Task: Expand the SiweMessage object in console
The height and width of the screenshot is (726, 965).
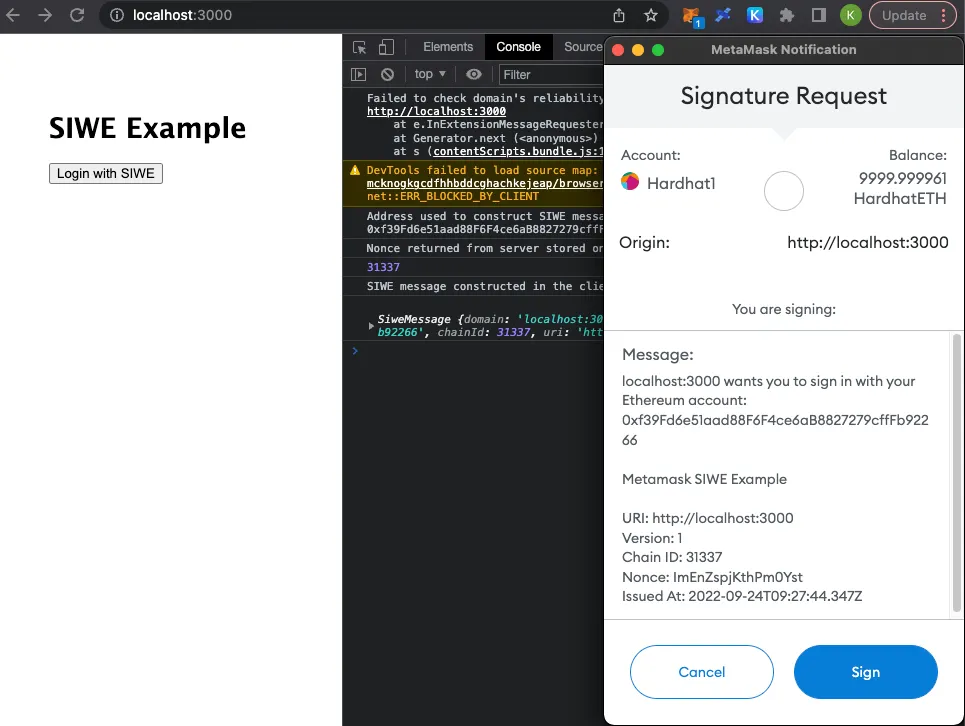Action: click(370, 325)
